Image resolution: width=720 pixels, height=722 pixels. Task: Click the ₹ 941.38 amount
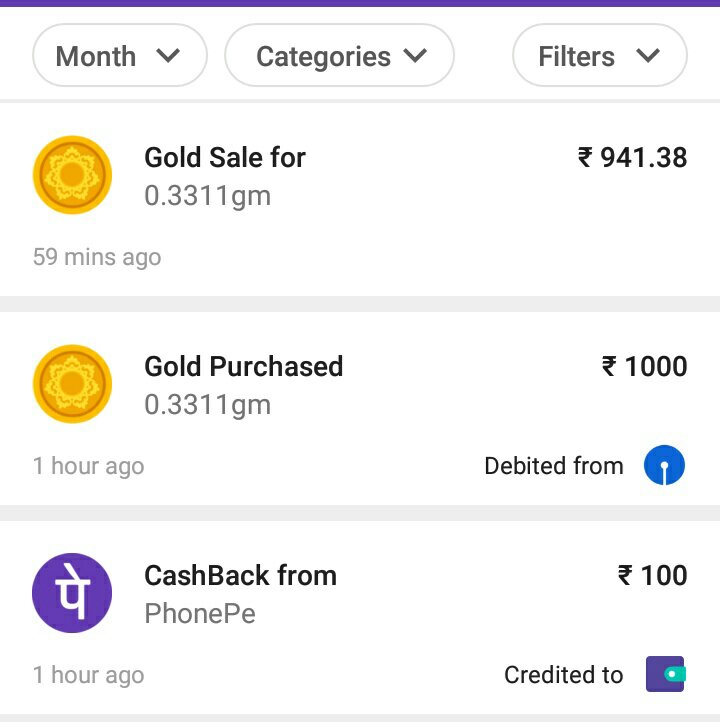[x=632, y=157]
